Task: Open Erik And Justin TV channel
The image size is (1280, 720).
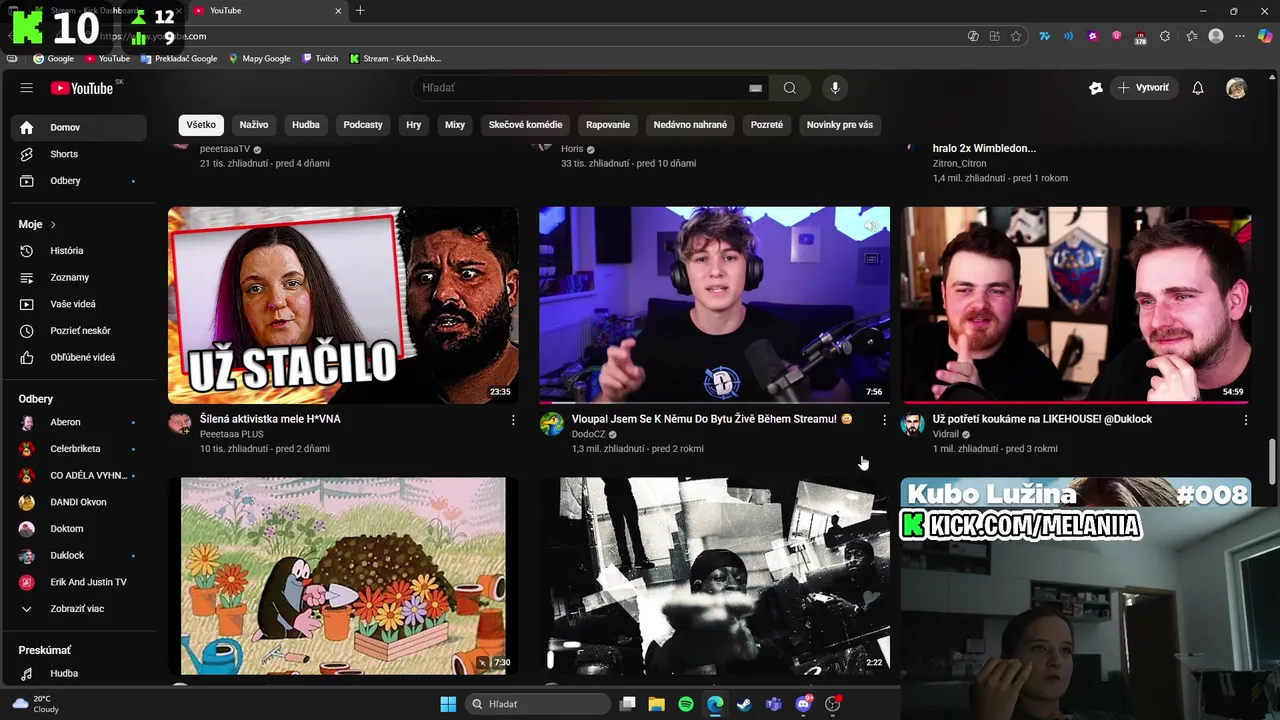Action: coord(78,582)
